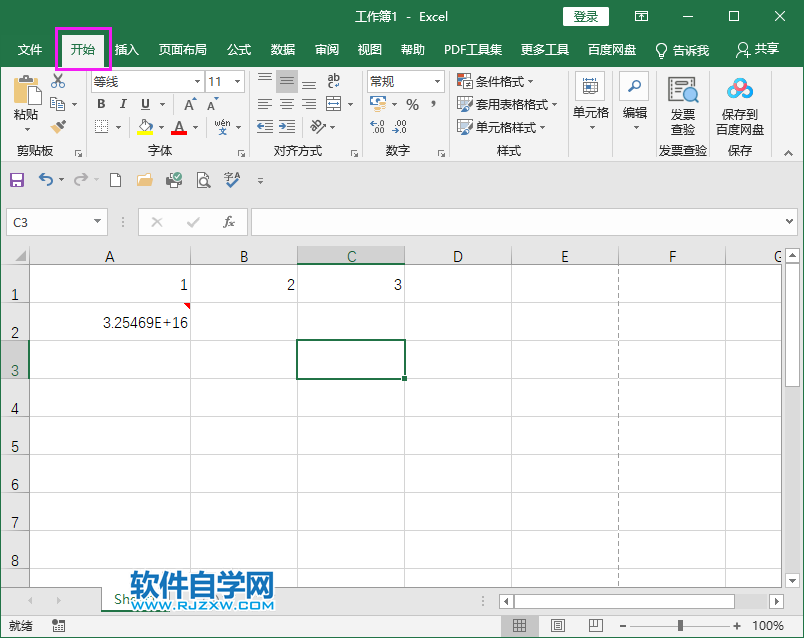Click the Copy icon in the clipboard group

57,102
